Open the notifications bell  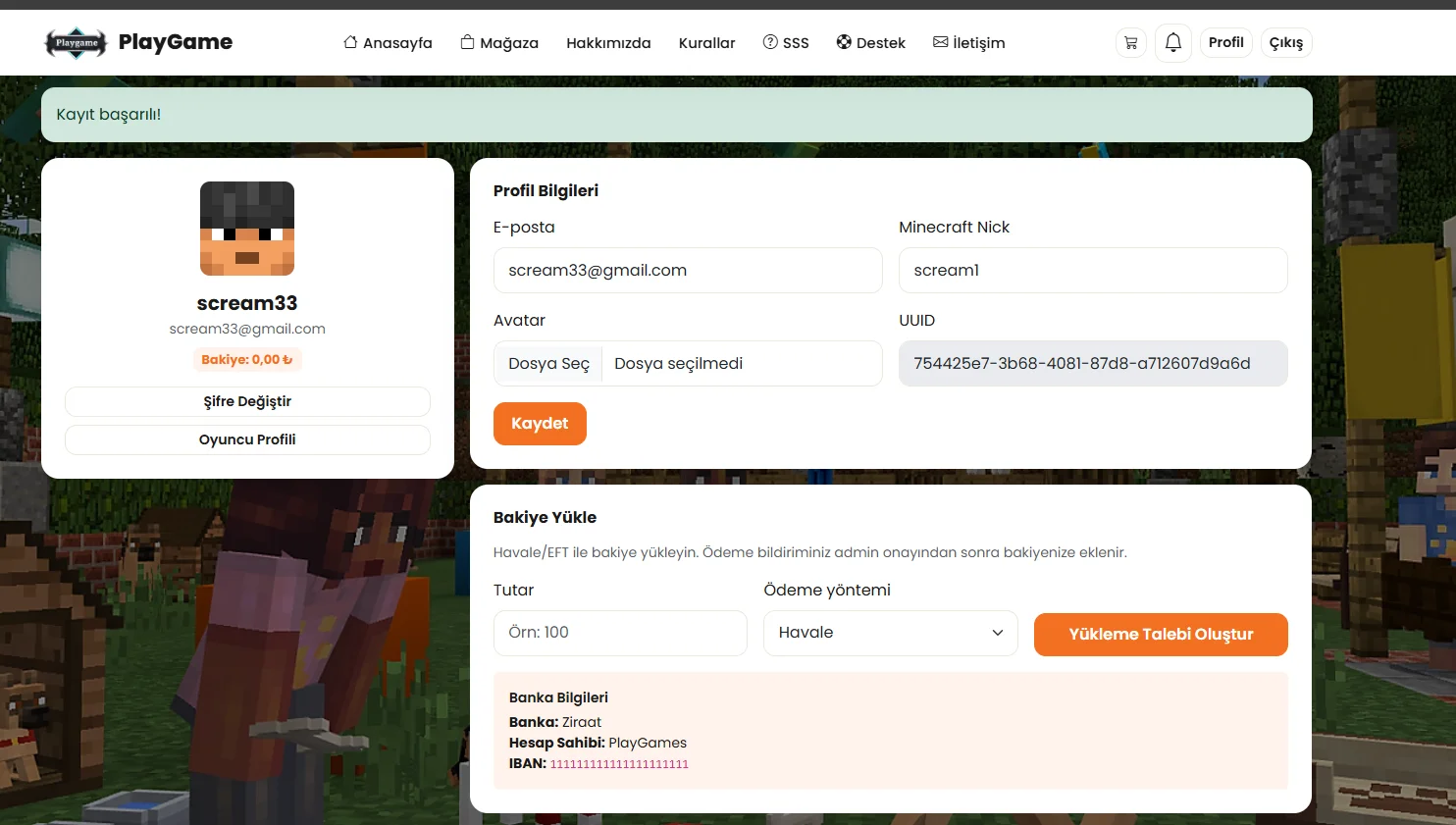pyautogui.click(x=1173, y=42)
